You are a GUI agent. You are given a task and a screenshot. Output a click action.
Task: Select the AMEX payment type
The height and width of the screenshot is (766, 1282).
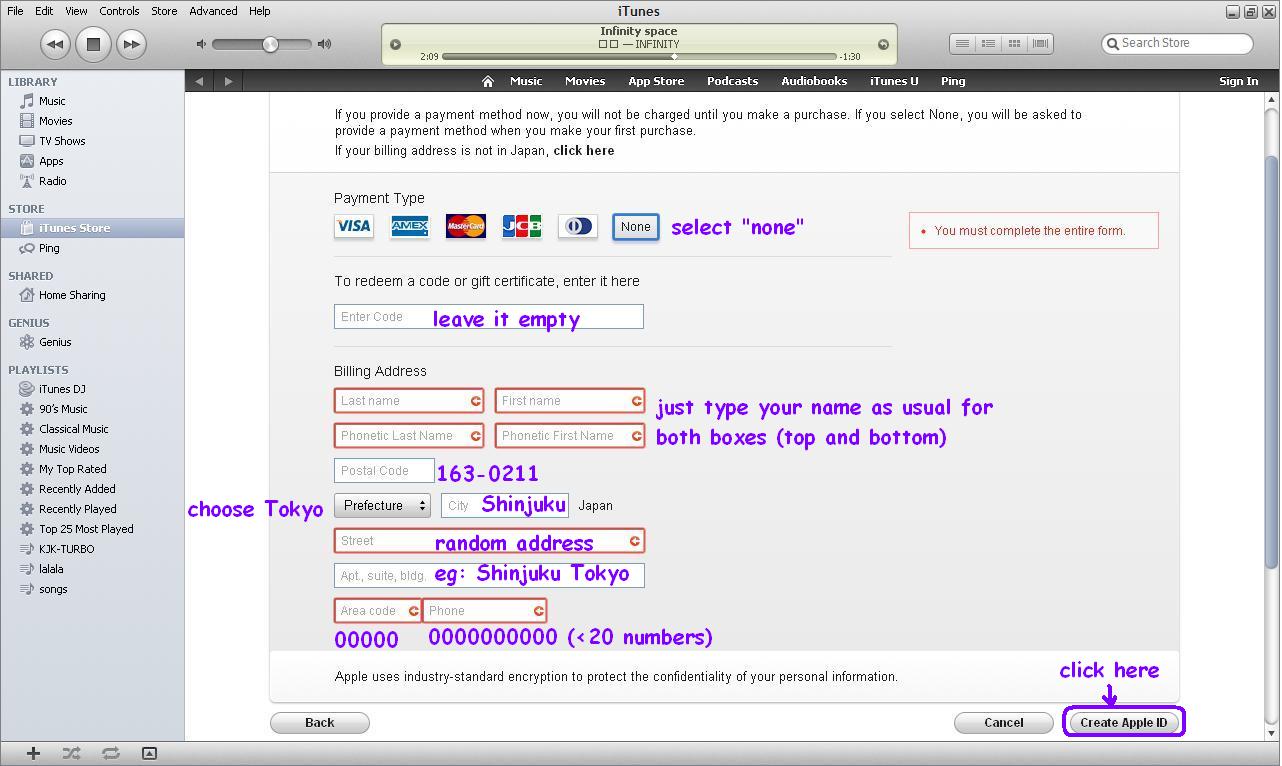point(410,227)
